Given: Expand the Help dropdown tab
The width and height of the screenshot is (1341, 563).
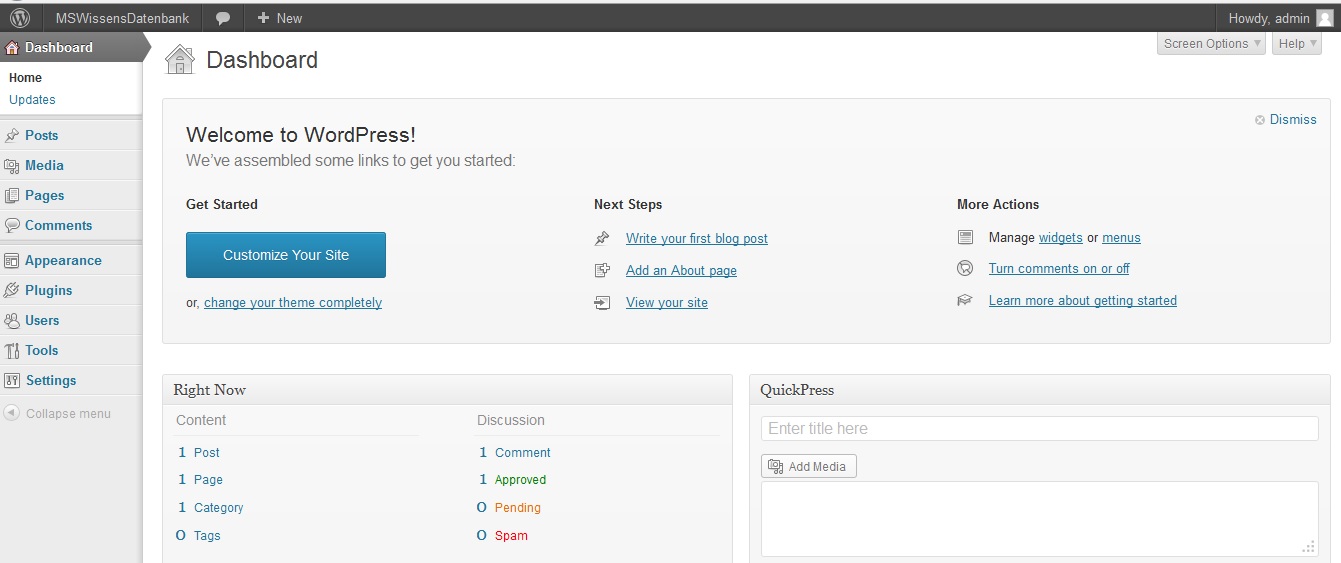Looking at the screenshot, I should tap(1297, 43).
